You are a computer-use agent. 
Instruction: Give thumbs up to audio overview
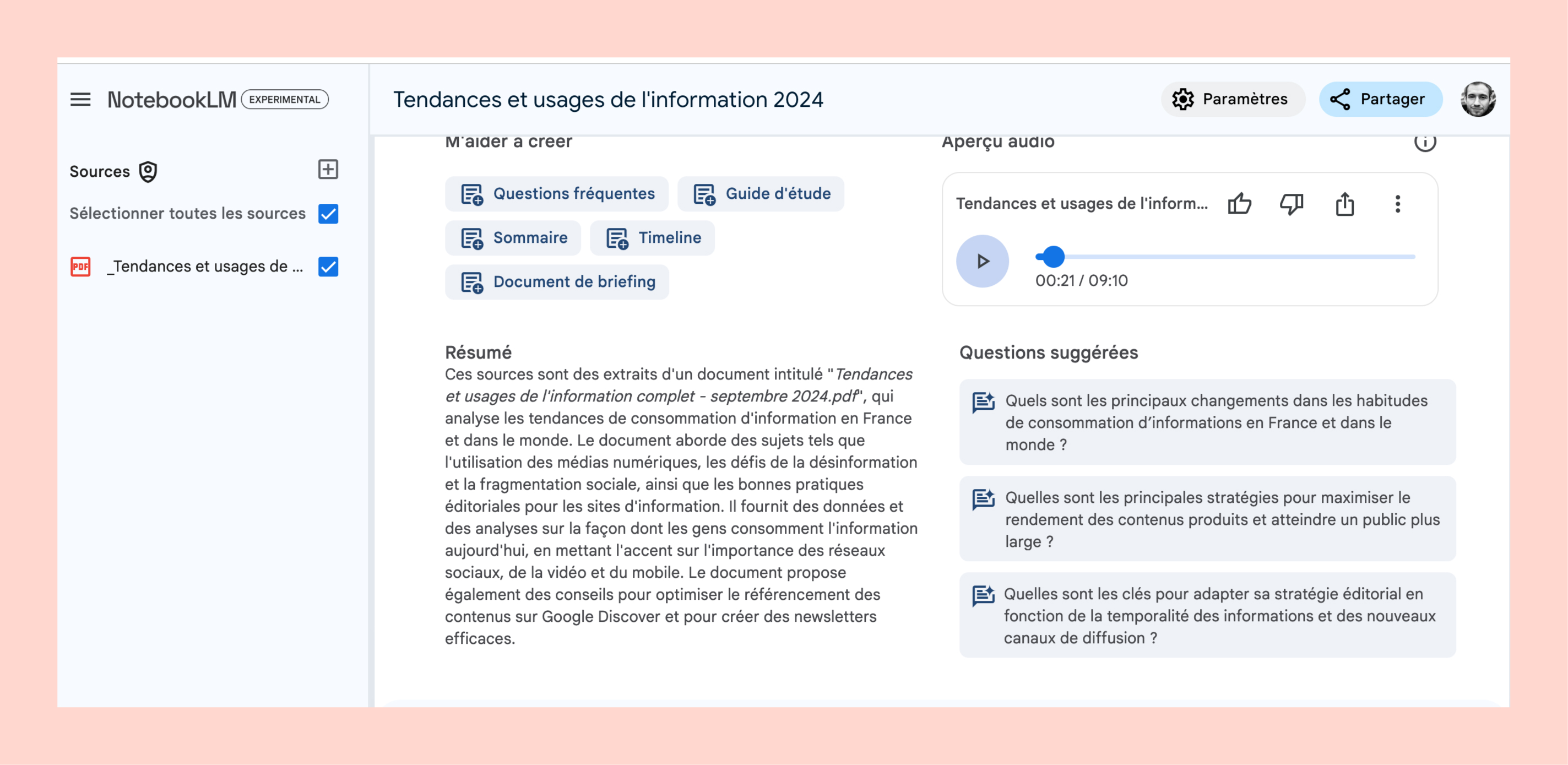point(1239,203)
